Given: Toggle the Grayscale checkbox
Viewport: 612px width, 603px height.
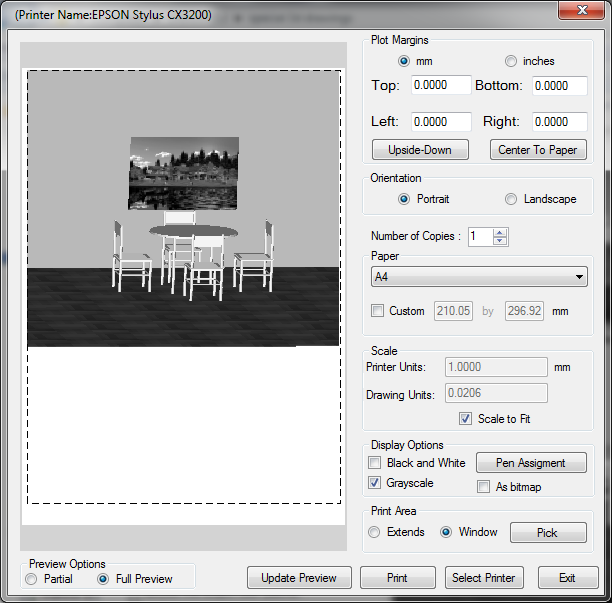Looking at the screenshot, I should [x=375, y=483].
